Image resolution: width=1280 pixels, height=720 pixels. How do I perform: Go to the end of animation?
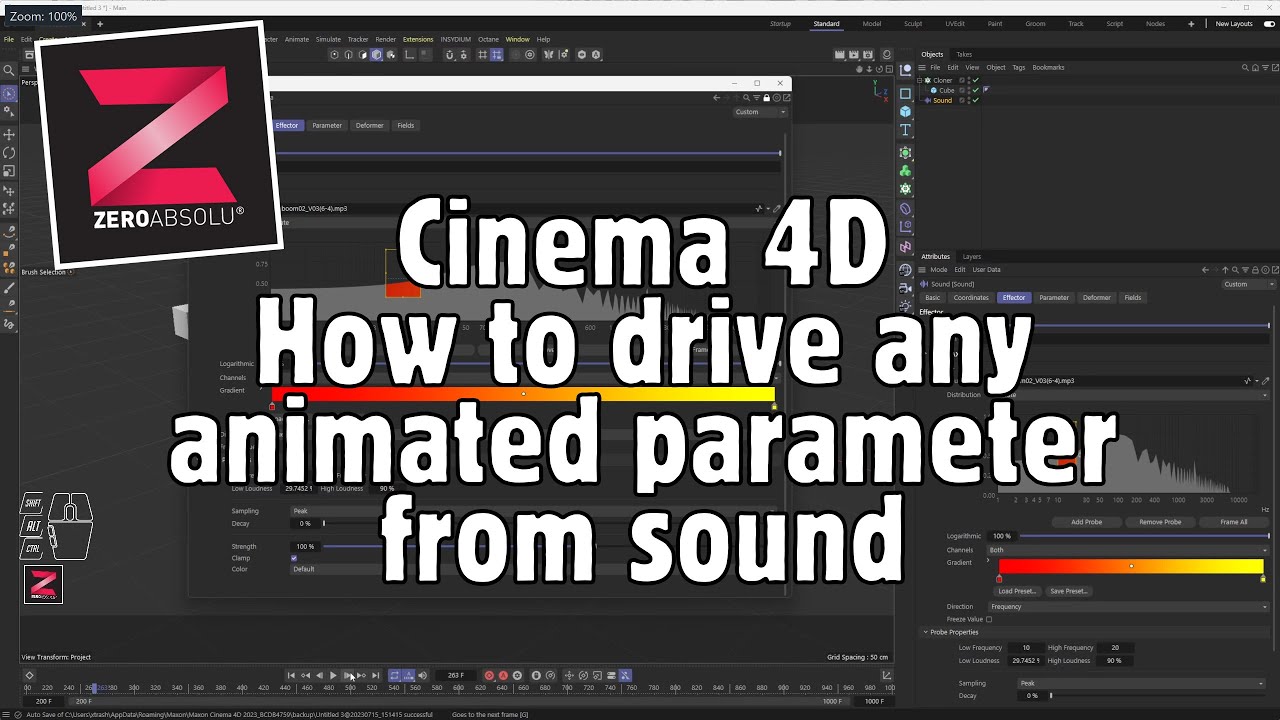[376, 676]
